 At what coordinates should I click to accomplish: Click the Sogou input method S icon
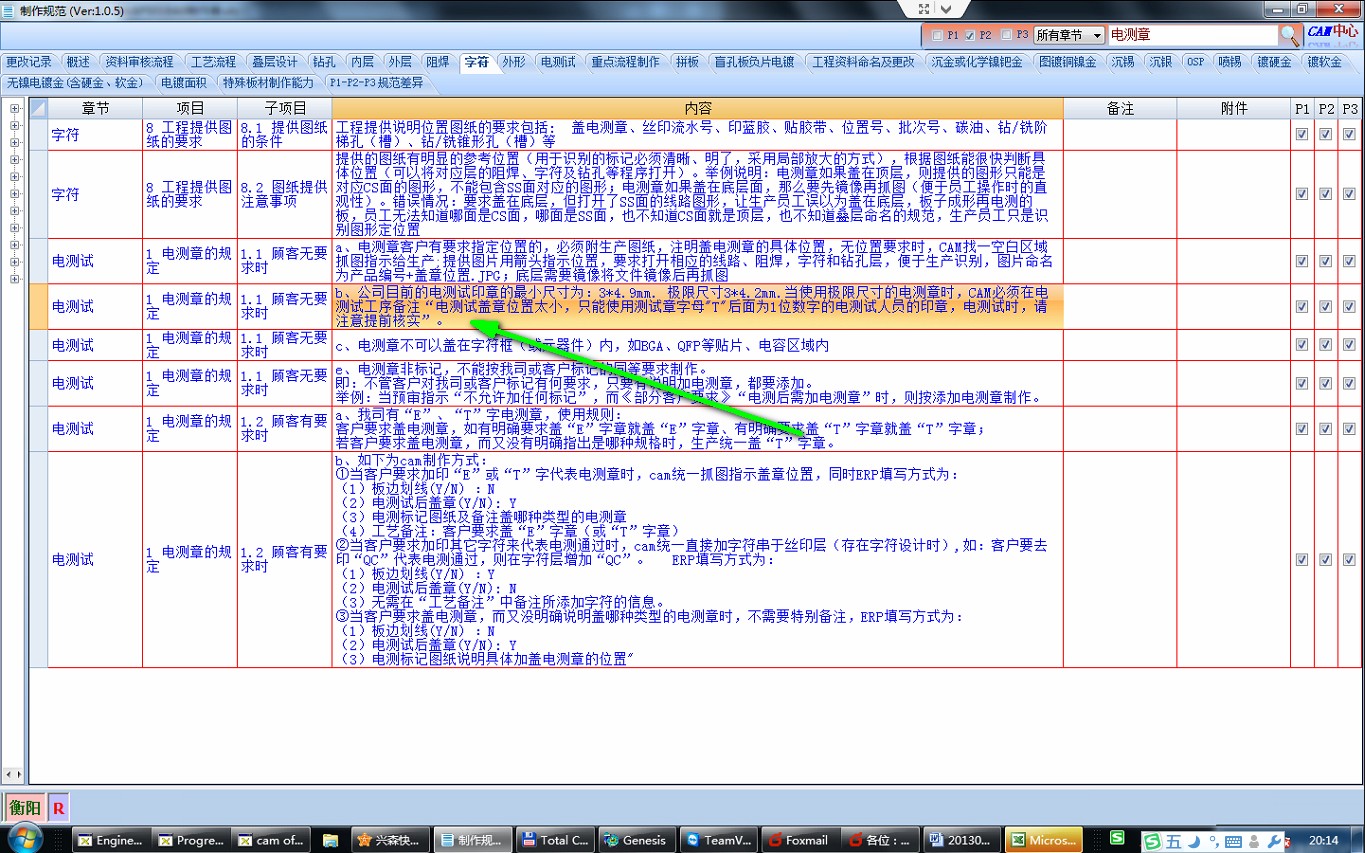point(1153,841)
